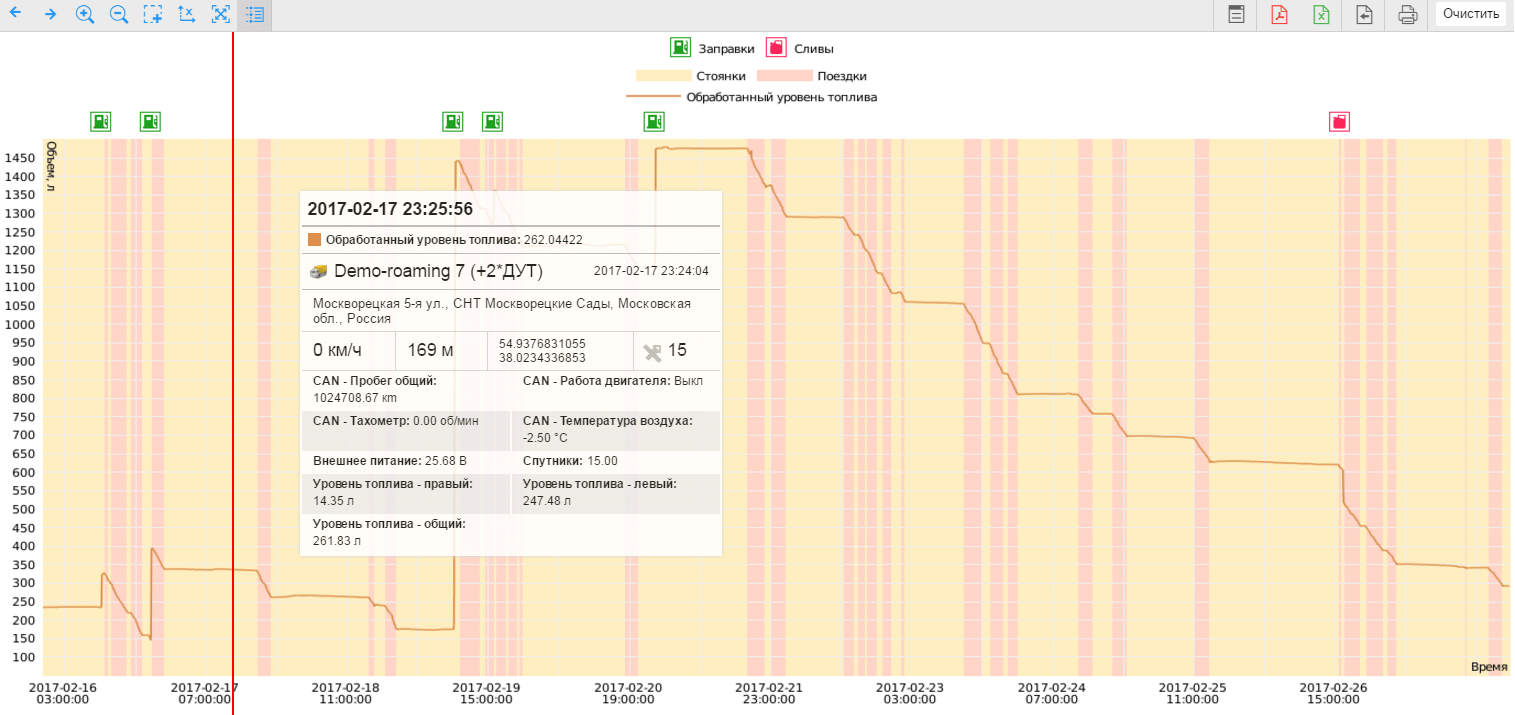This screenshot has width=1515, height=715.
Task: Fit the chart to full extent
Action: tap(221, 14)
